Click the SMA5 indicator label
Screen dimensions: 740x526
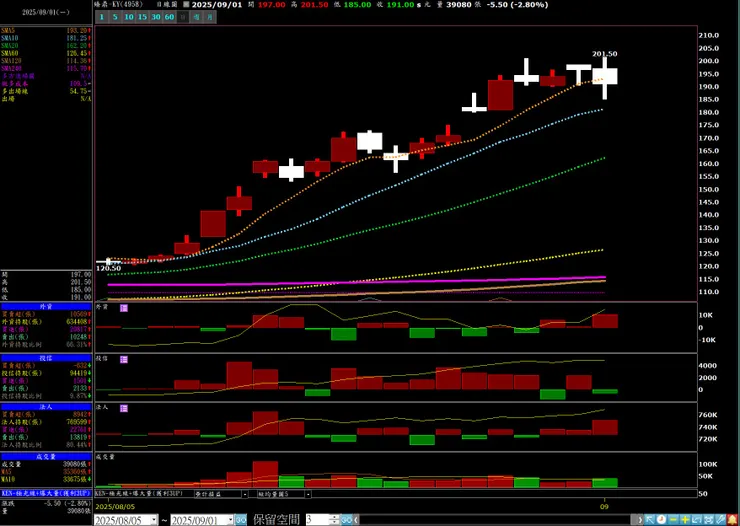[x=8, y=30]
